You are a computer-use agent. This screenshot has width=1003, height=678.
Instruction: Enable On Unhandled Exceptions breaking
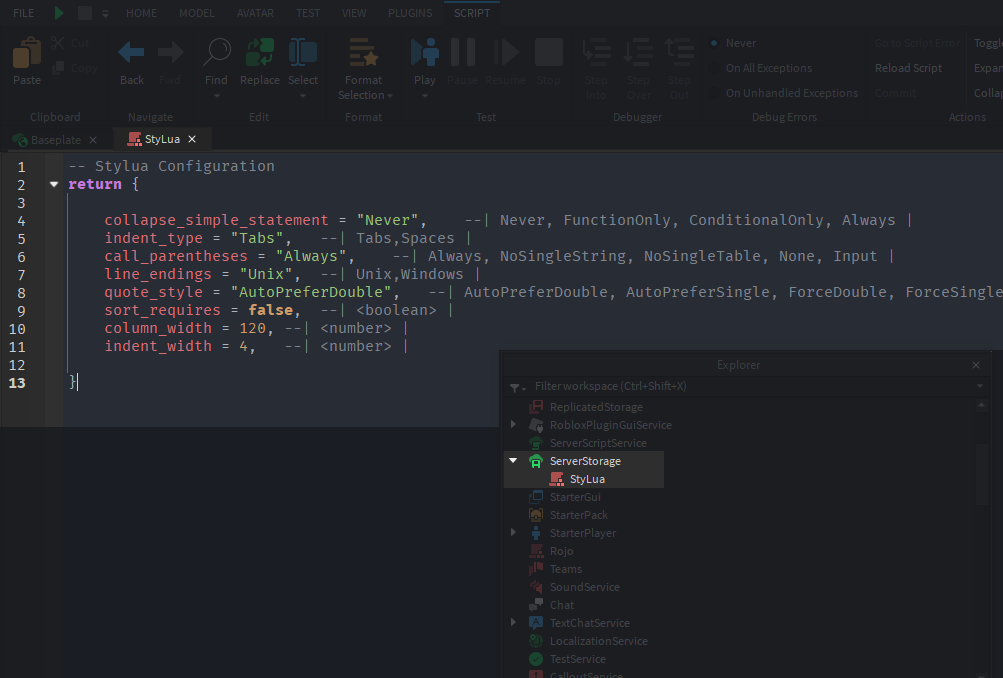tap(791, 92)
